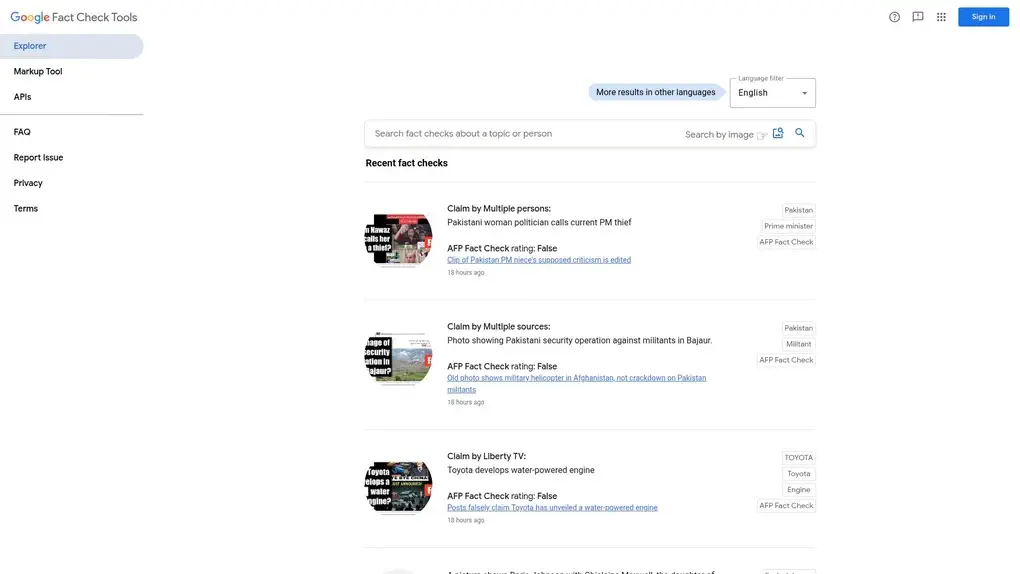
Task: Open link about old military helicopter photo
Action: tap(576, 383)
